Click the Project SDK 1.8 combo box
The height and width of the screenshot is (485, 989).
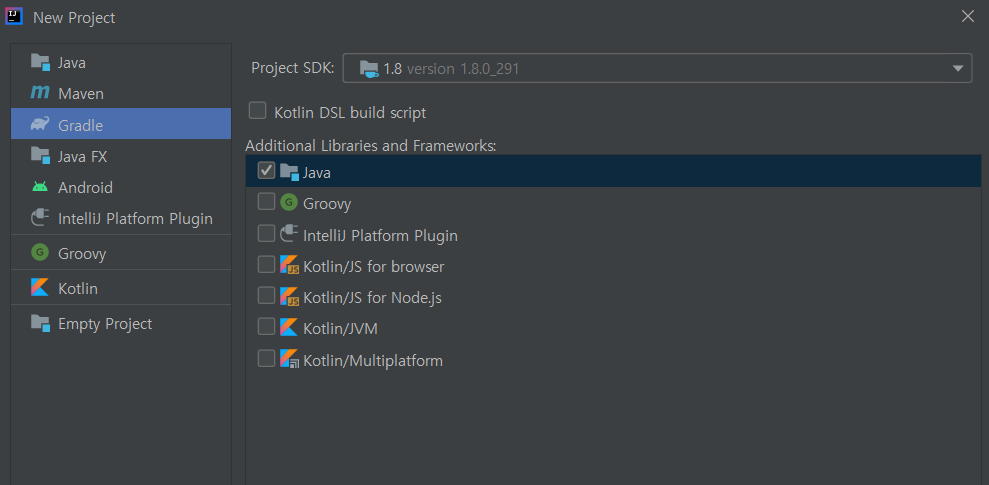[x=657, y=68]
